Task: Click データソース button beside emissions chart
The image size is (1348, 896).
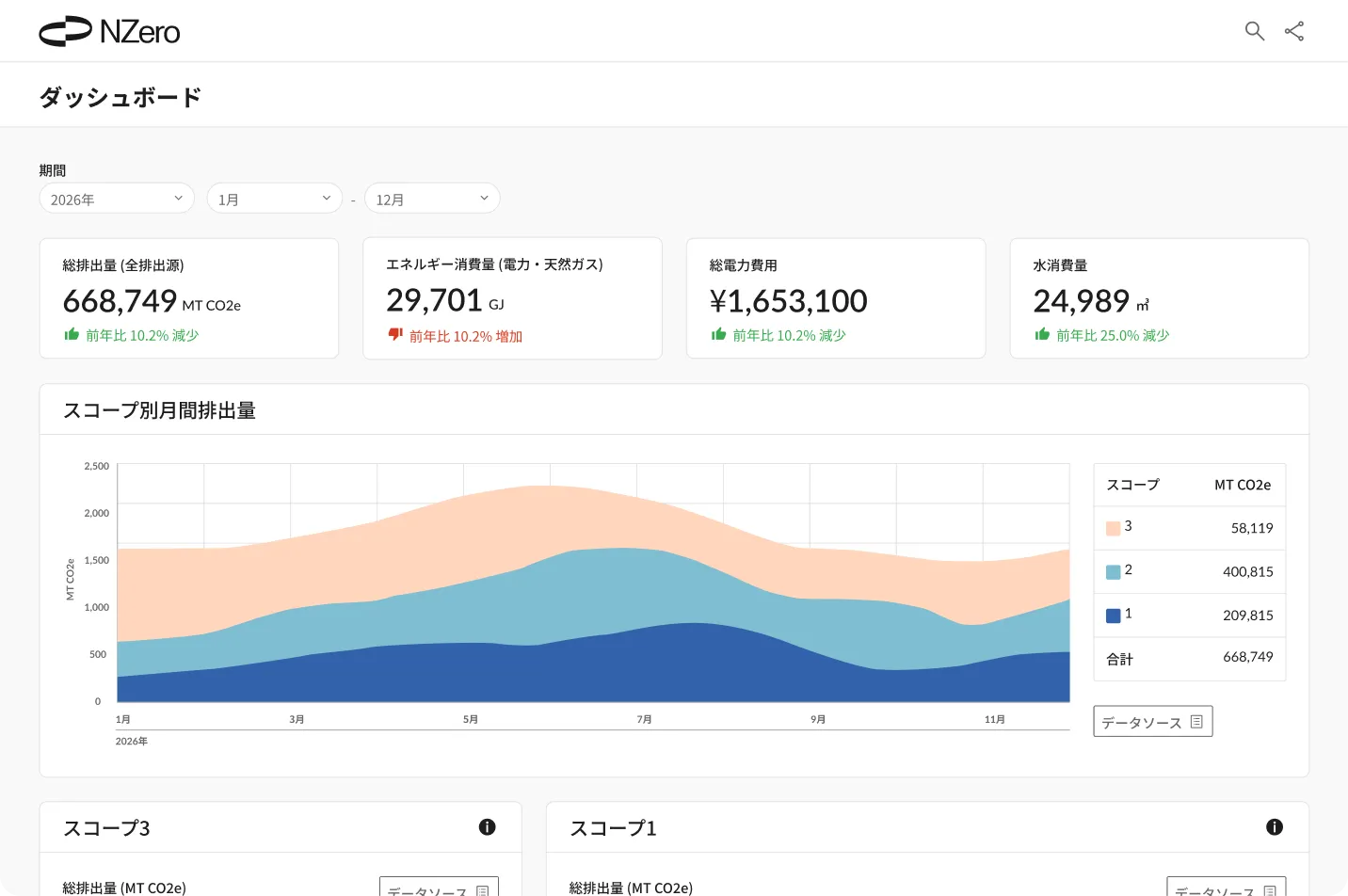Action: click(x=1152, y=722)
